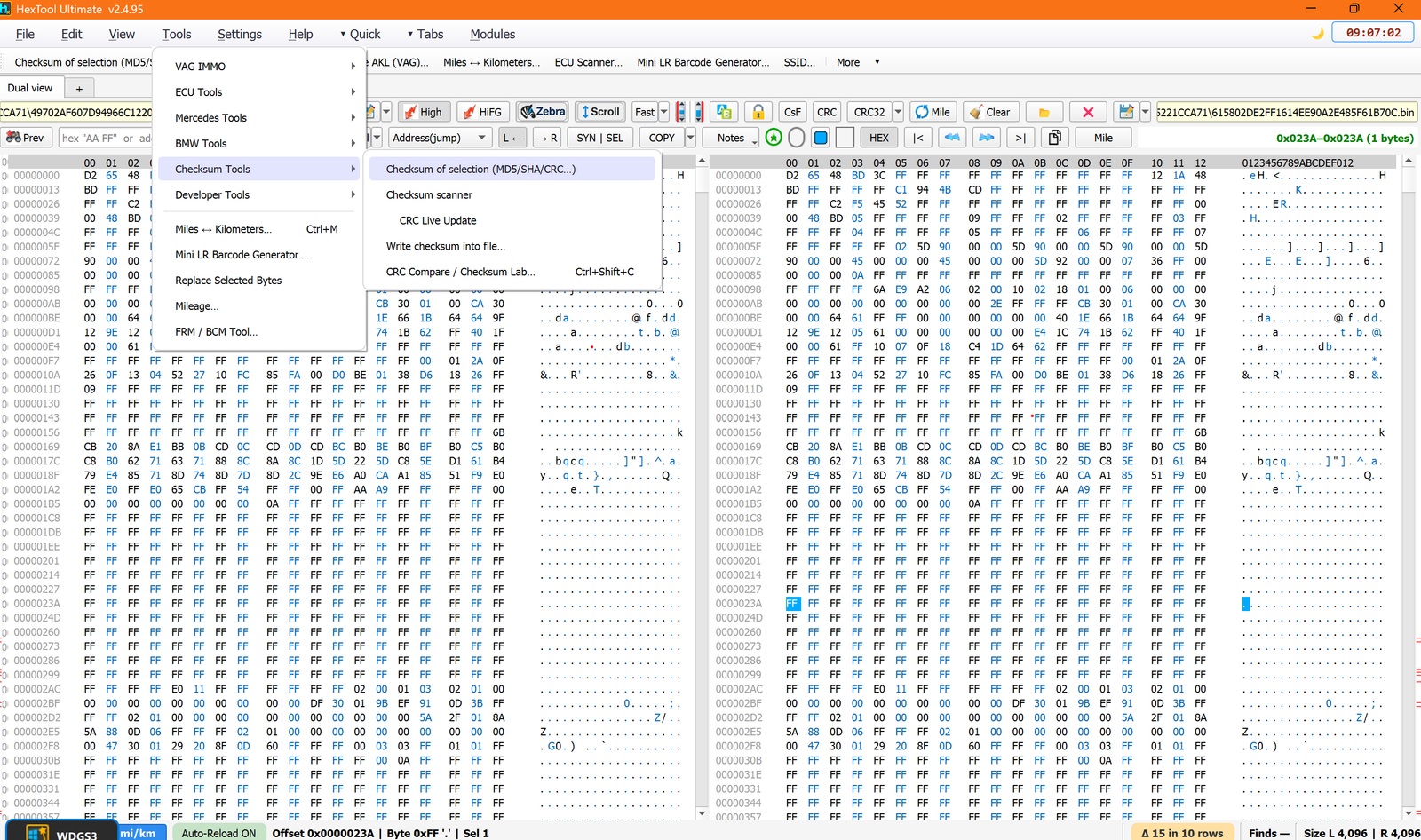The image size is (1421, 840).
Task: Click the Clear button
Action: 990,112
